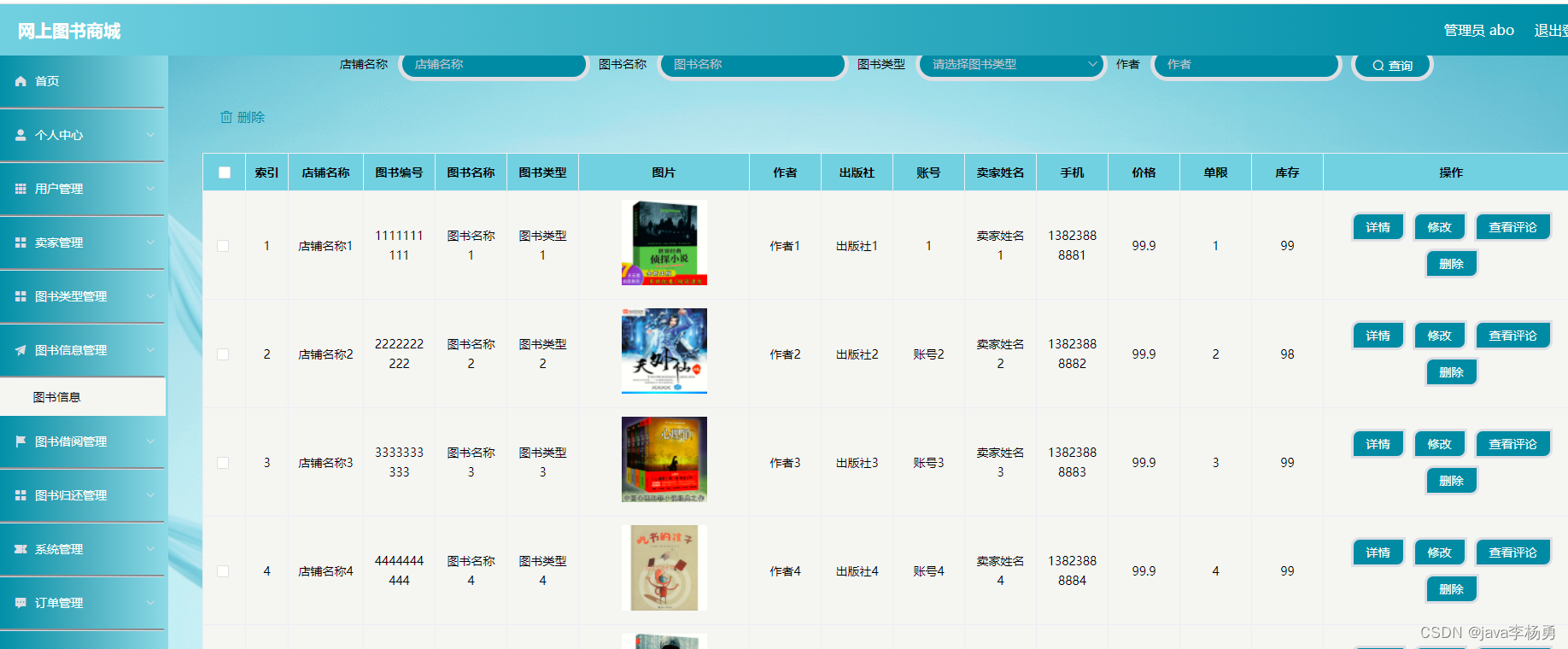Screen dimensions: 1568x649
Task: Click the magnifier icon in 查询 button
Action: coord(1378,66)
